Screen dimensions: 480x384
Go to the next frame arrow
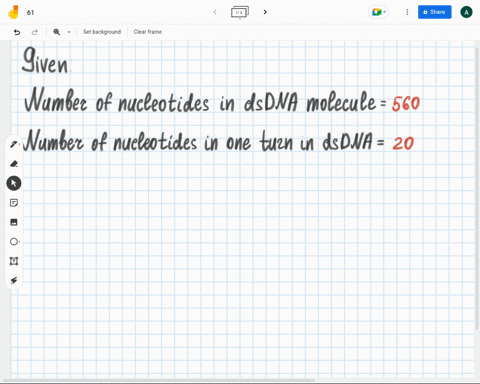(x=265, y=12)
